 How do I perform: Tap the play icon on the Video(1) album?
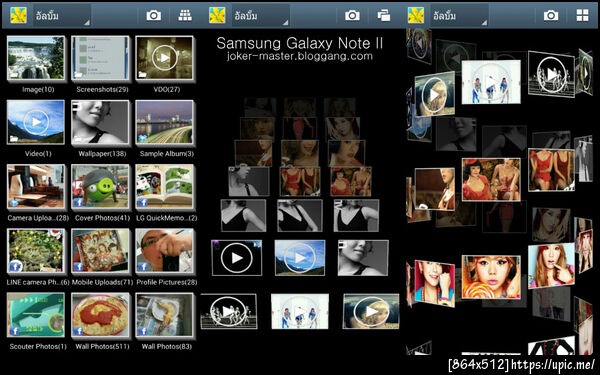[x=36, y=122]
